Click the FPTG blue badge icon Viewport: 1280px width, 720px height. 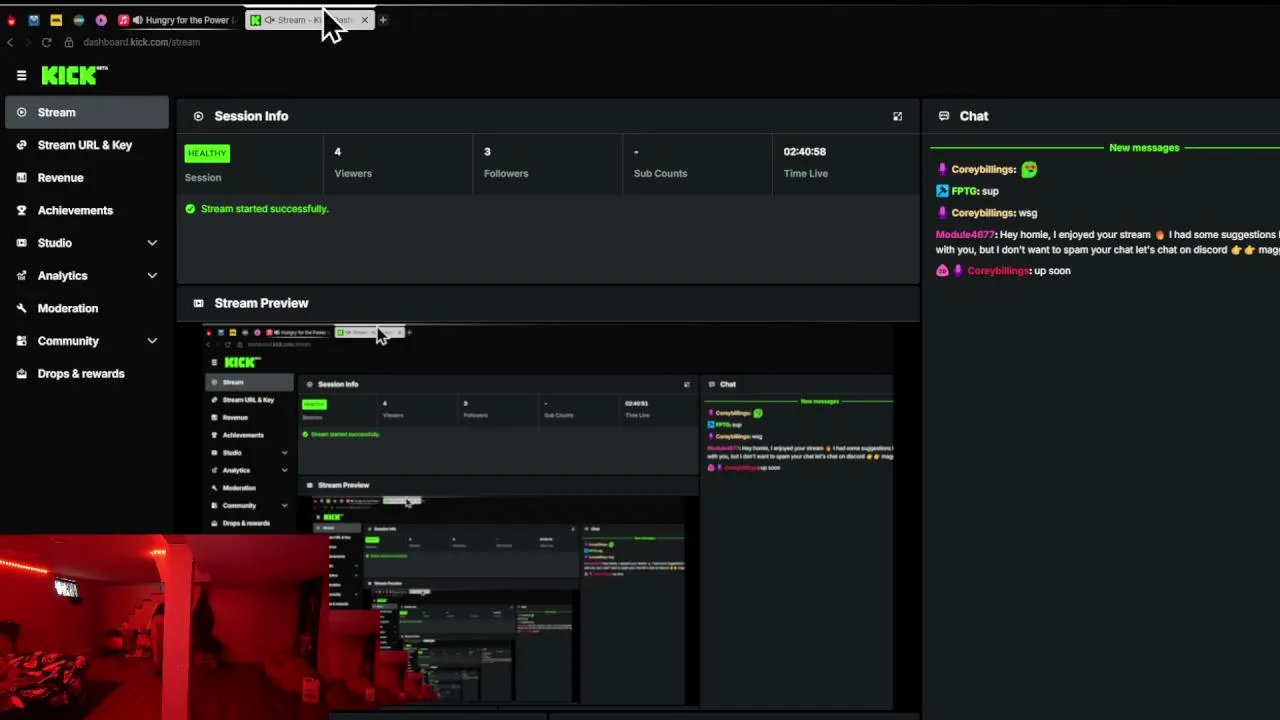tap(942, 191)
